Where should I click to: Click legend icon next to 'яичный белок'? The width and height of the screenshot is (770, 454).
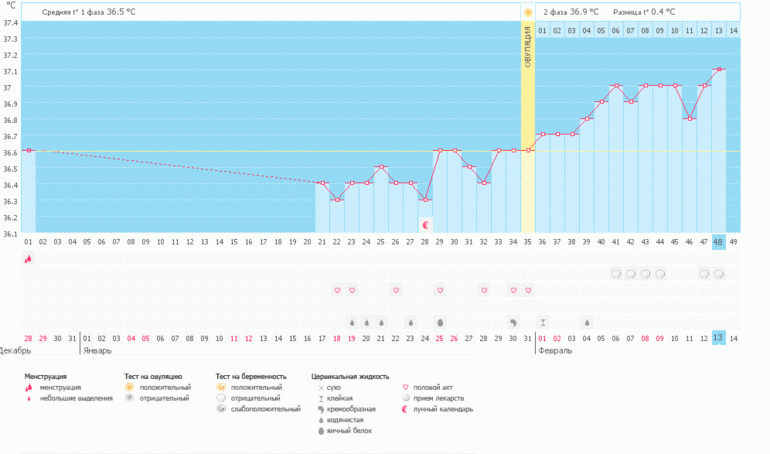(x=321, y=430)
